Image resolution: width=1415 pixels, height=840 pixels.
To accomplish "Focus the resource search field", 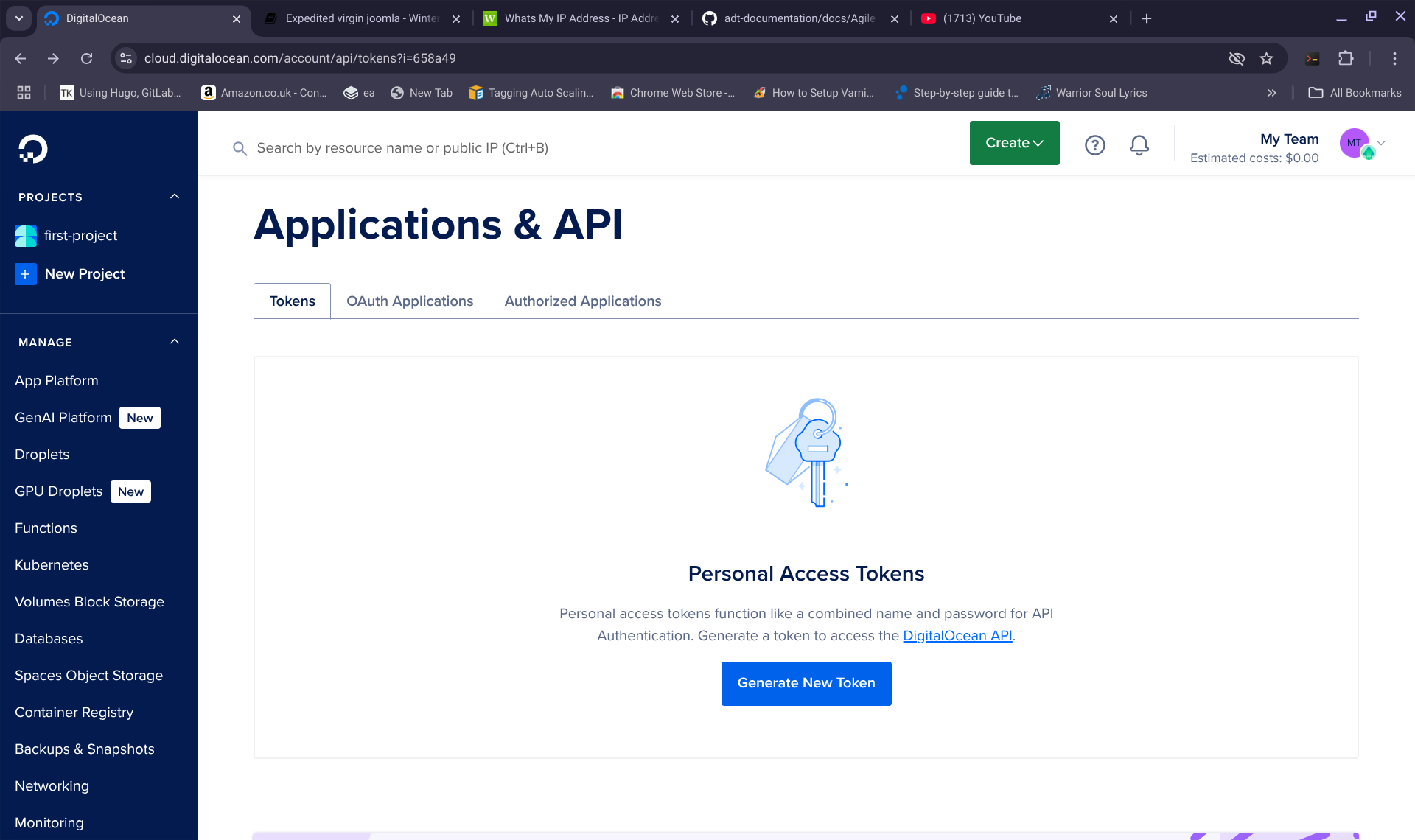I will 402,148.
